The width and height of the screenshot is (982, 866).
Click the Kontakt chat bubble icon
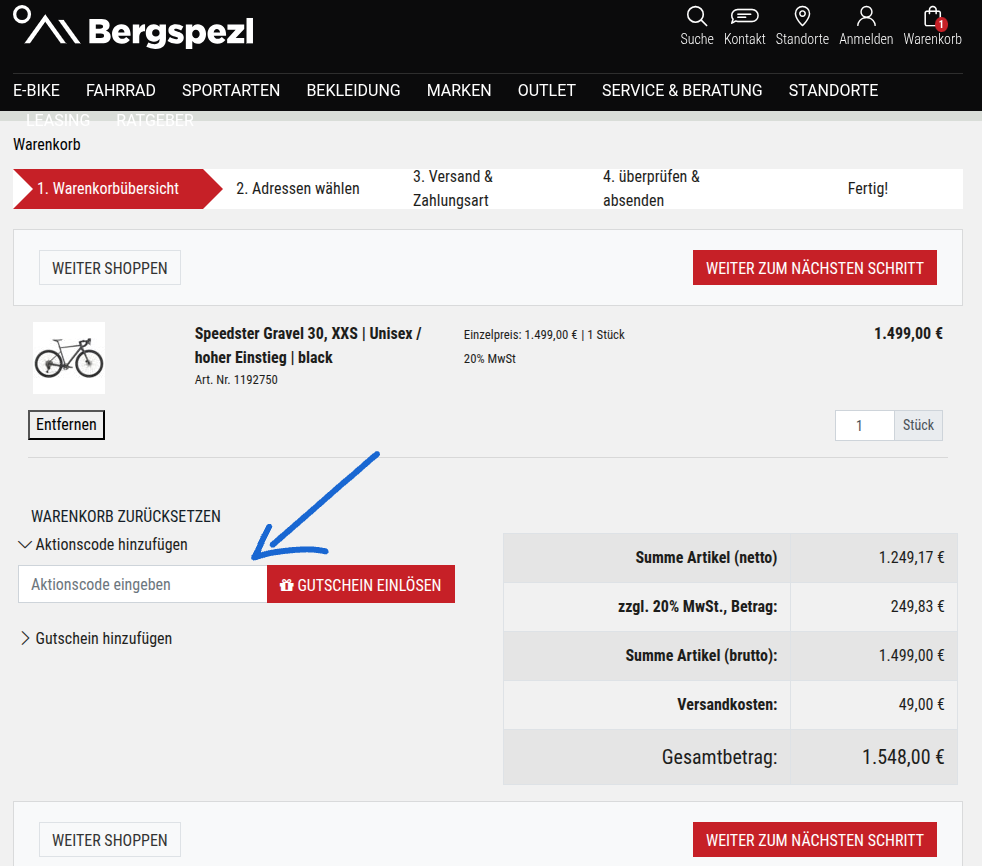(744, 18)
